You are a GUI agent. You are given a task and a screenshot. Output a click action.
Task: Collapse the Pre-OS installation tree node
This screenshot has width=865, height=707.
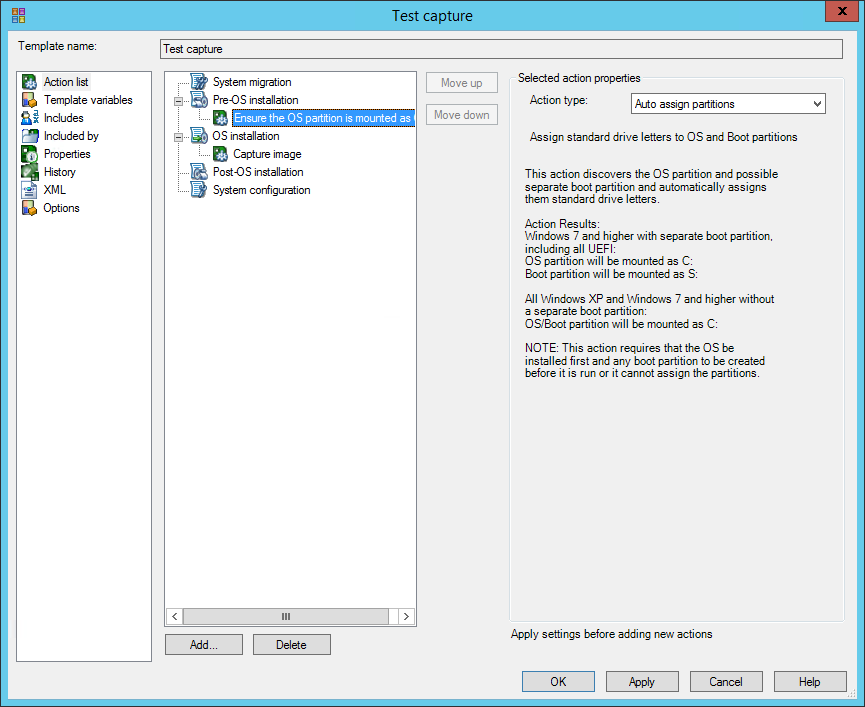tap(178, 100)
